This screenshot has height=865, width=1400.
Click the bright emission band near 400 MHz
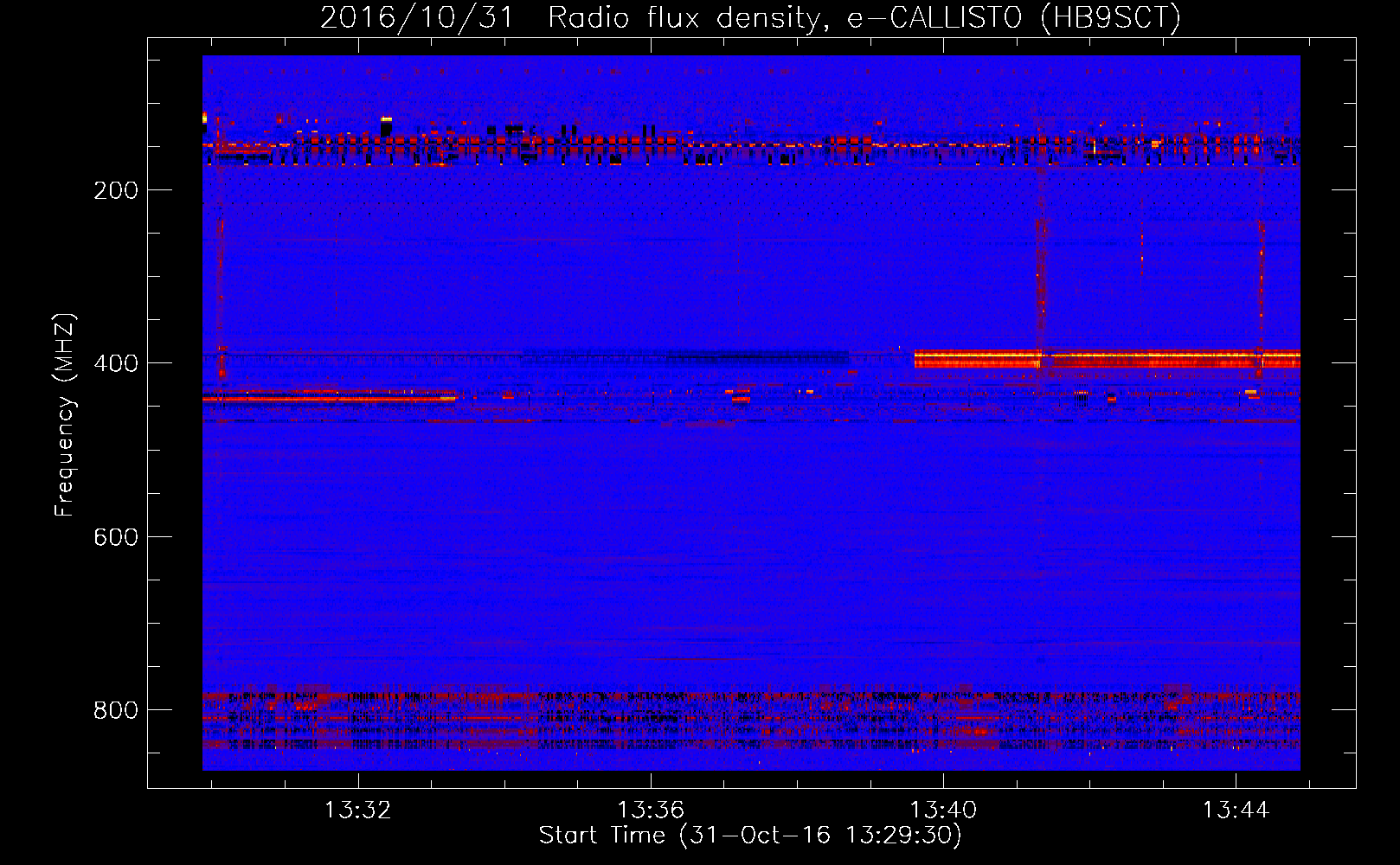pyautogui.click(x=1108, y=358)
